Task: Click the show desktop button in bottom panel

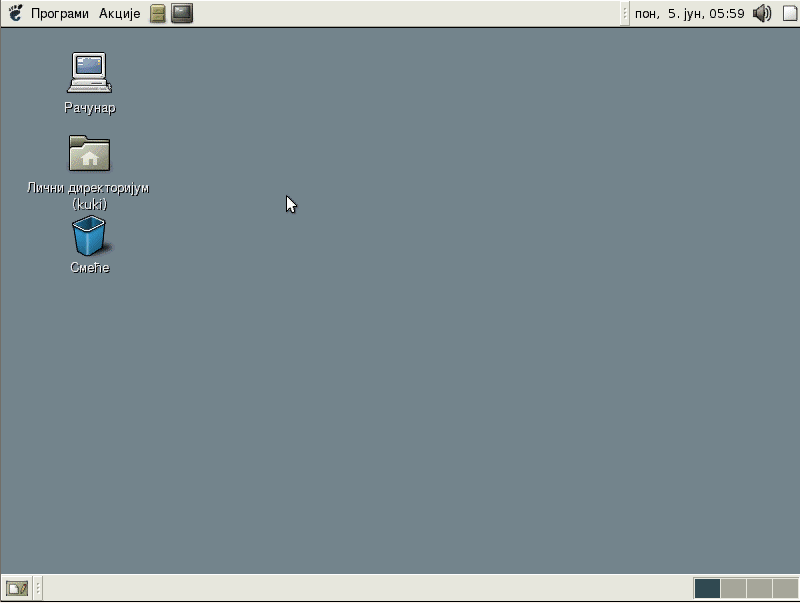Action: point(17,589)
